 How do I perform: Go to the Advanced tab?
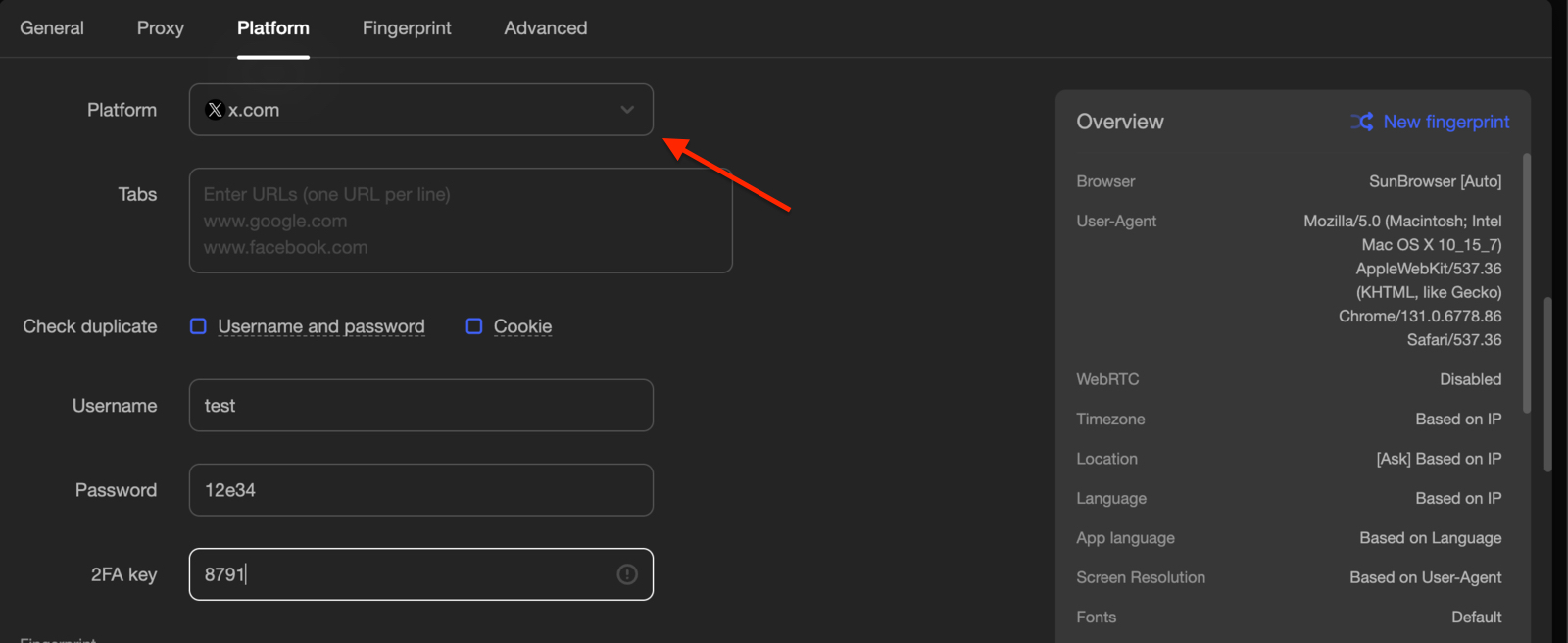tap(546, 28)
